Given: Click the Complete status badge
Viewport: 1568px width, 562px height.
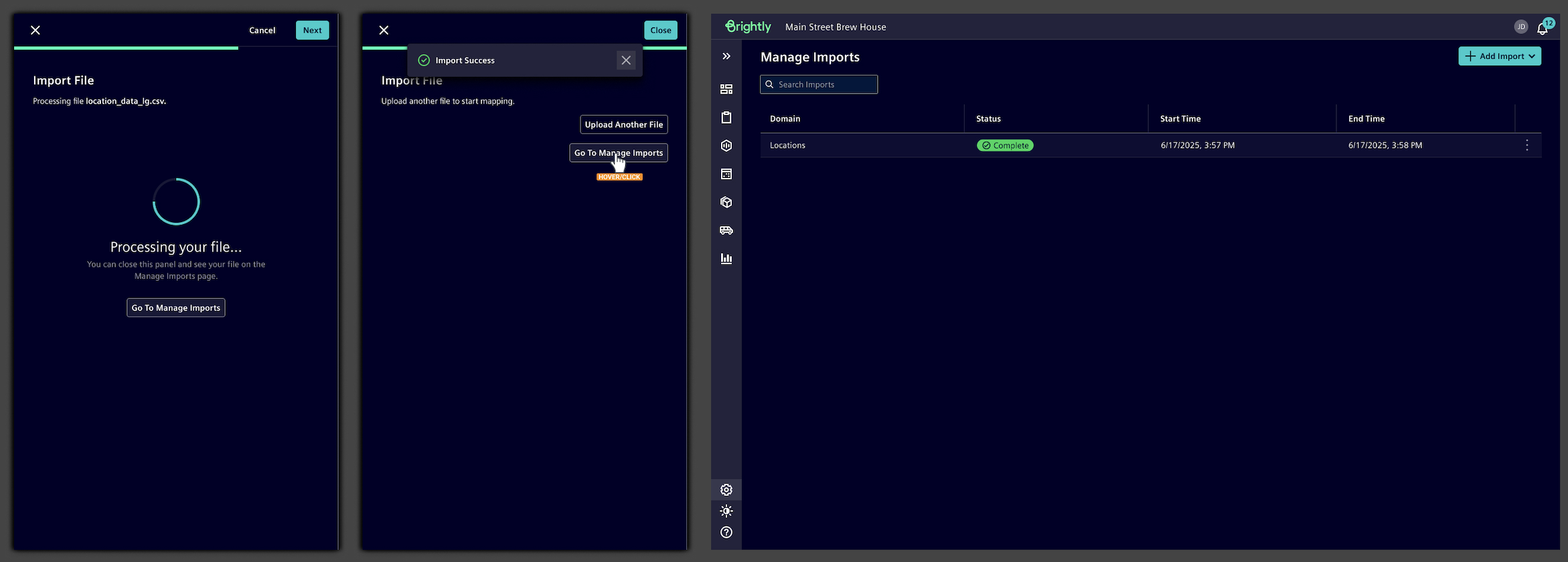Looking at the screenshot, I should click(x=1005, y=145).
